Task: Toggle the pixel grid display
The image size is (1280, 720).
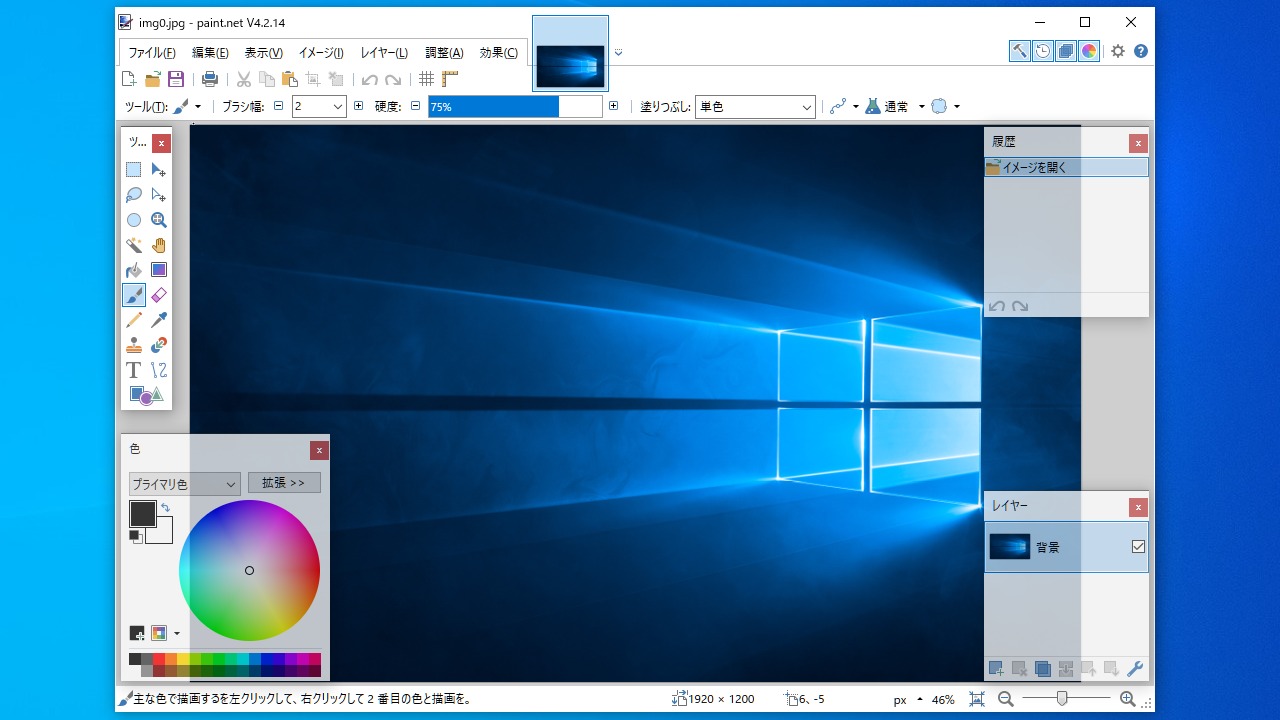Action: 427,79
